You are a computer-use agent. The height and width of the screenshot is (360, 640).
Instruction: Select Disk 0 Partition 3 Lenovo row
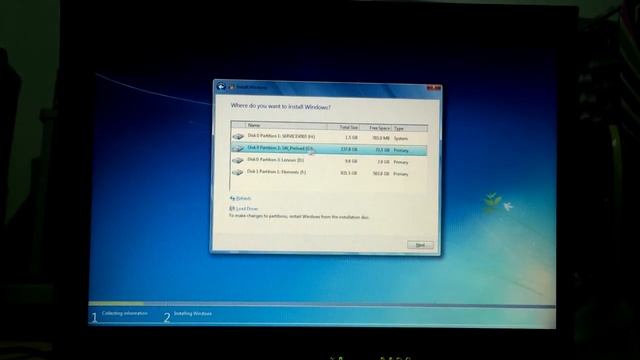tap(329, 161)
